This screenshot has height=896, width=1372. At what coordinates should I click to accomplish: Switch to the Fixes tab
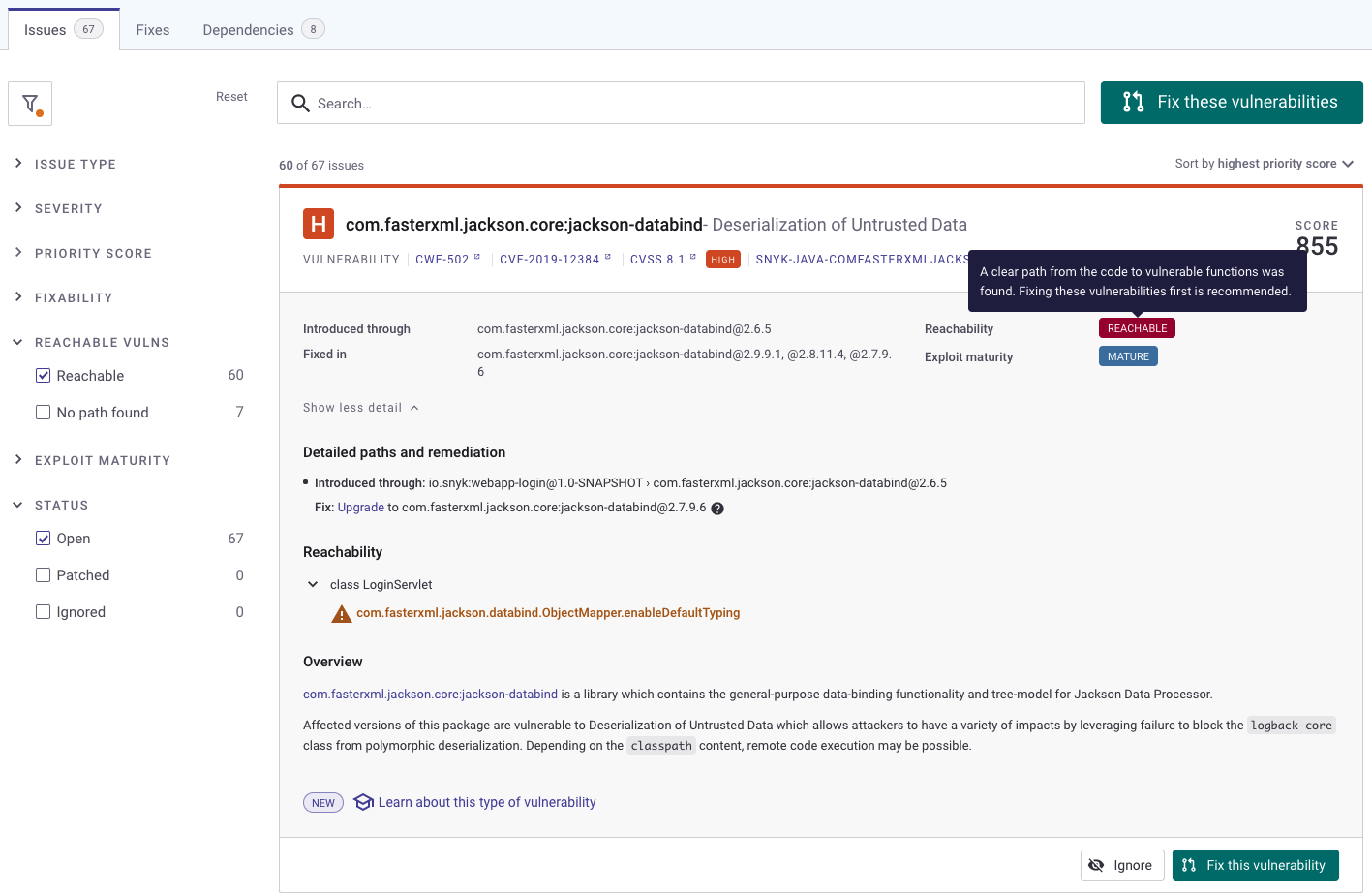coord(153,30)
